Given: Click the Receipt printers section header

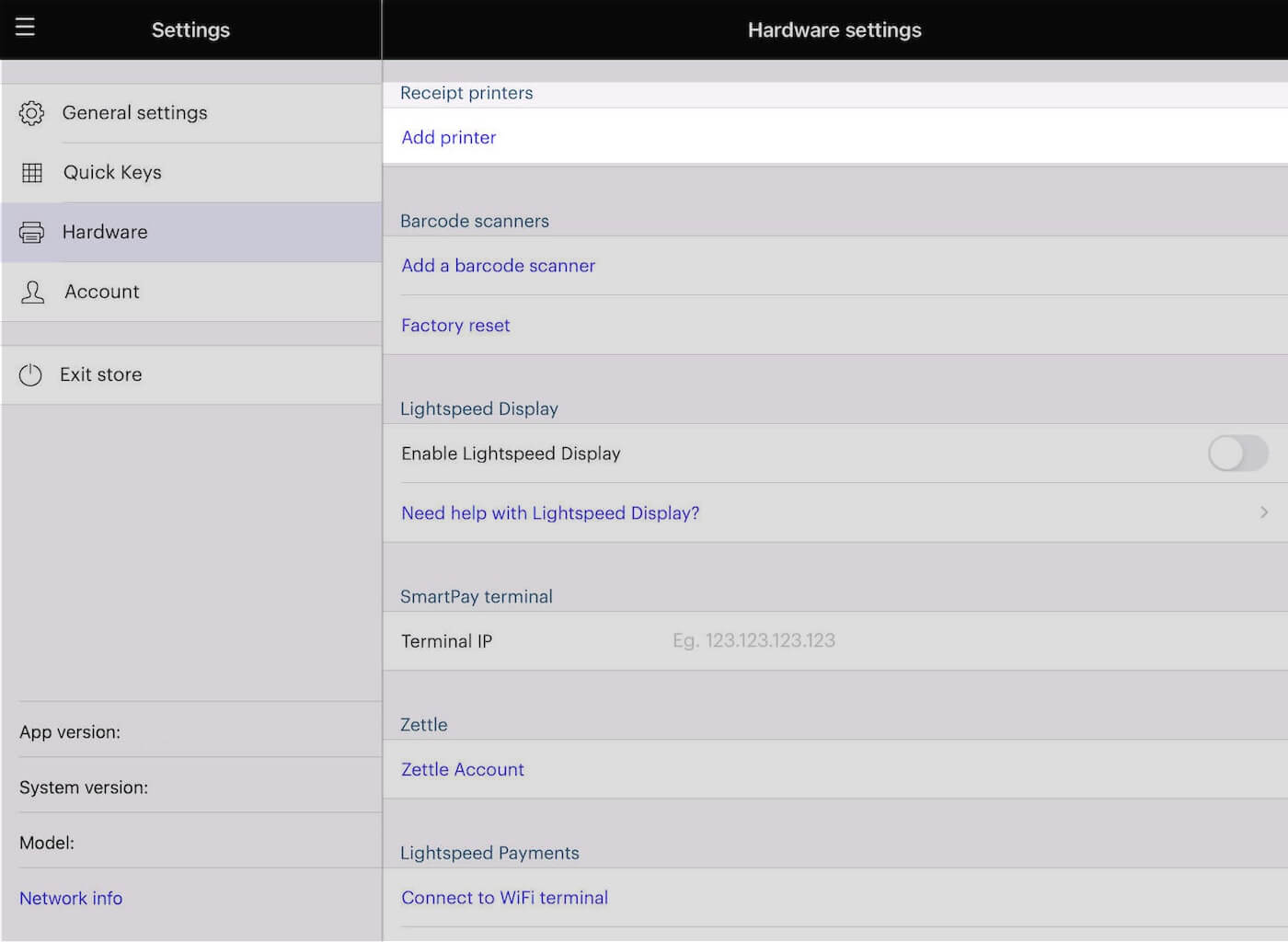Looking at the screenshot, I should pos(466,93).
